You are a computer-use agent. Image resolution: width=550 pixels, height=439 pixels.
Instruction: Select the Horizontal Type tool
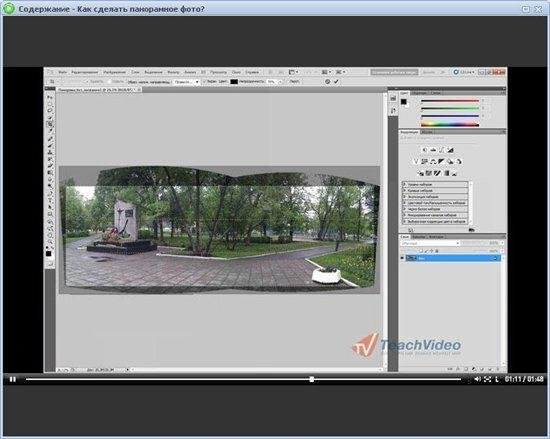(50, 201)
